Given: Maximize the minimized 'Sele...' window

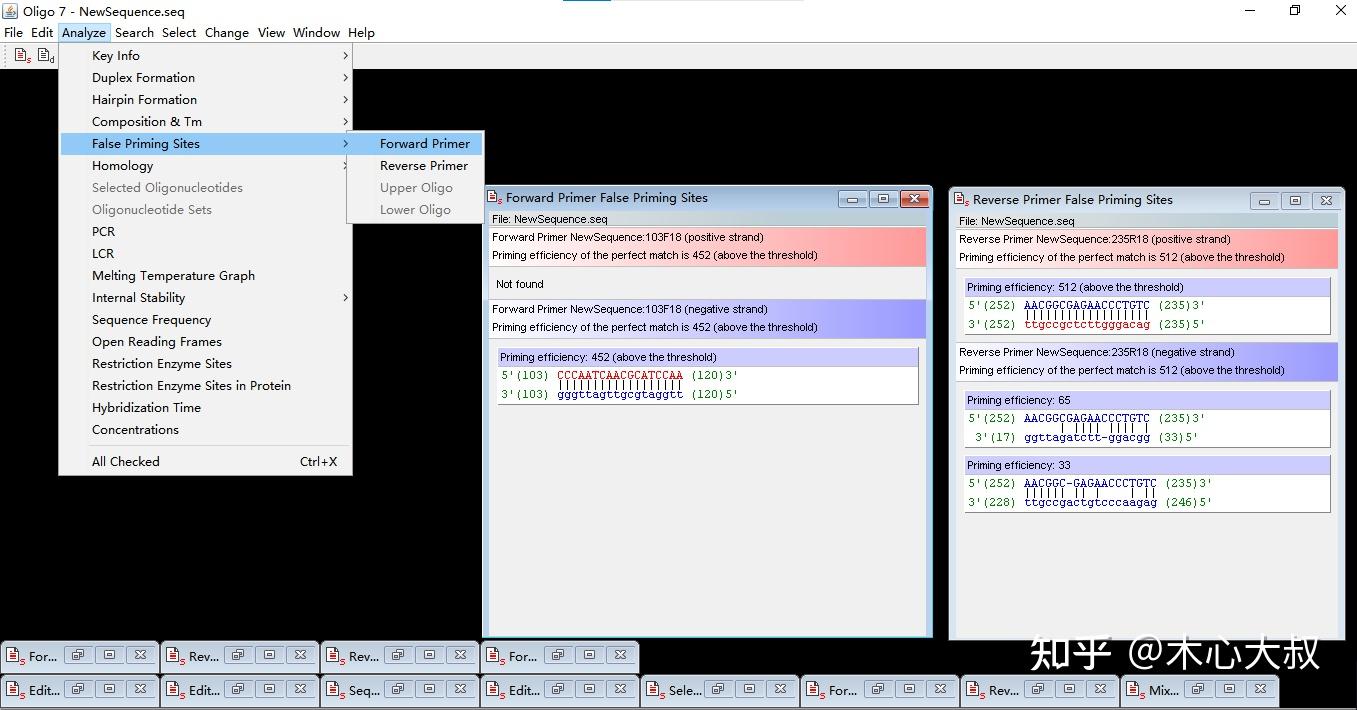Looking at the screenshot, I should (x=749, y=689).
